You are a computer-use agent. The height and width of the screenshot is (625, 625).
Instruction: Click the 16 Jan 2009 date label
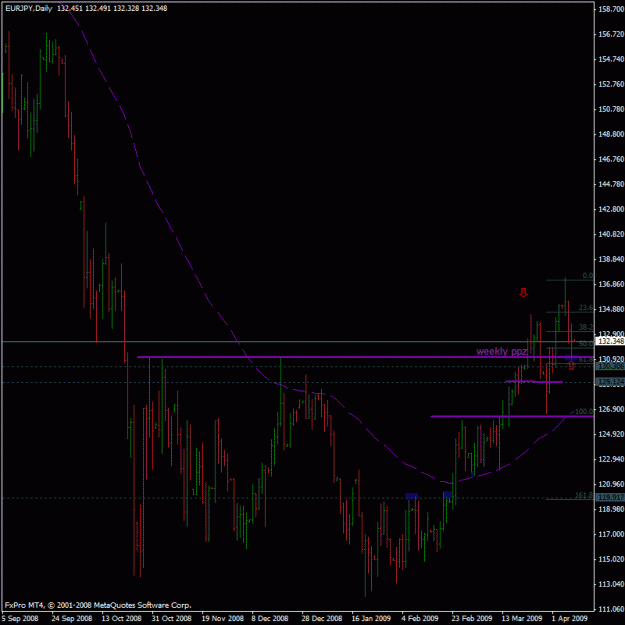pos(371,619)
